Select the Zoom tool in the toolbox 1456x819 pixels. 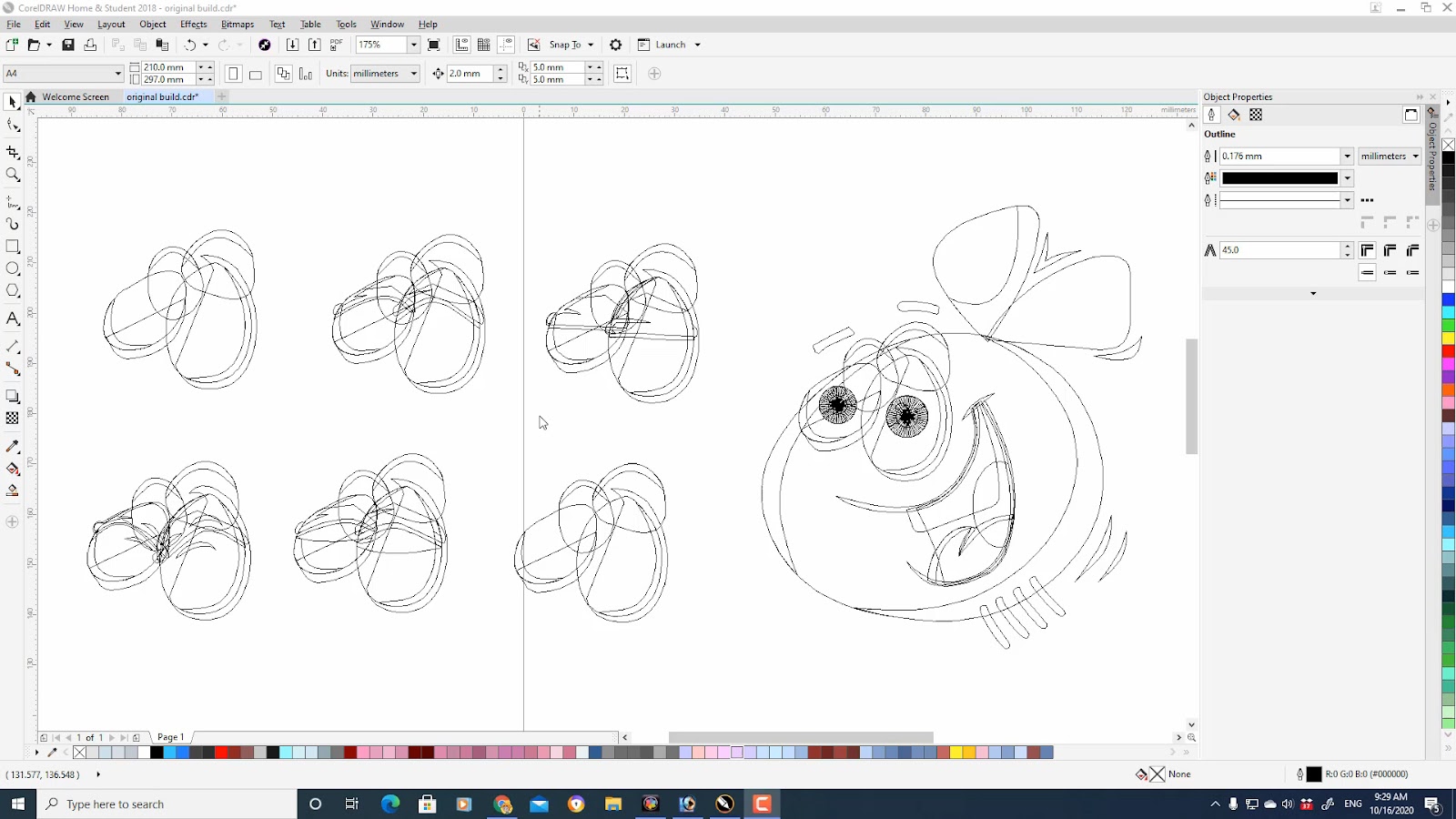click(13, 175)
